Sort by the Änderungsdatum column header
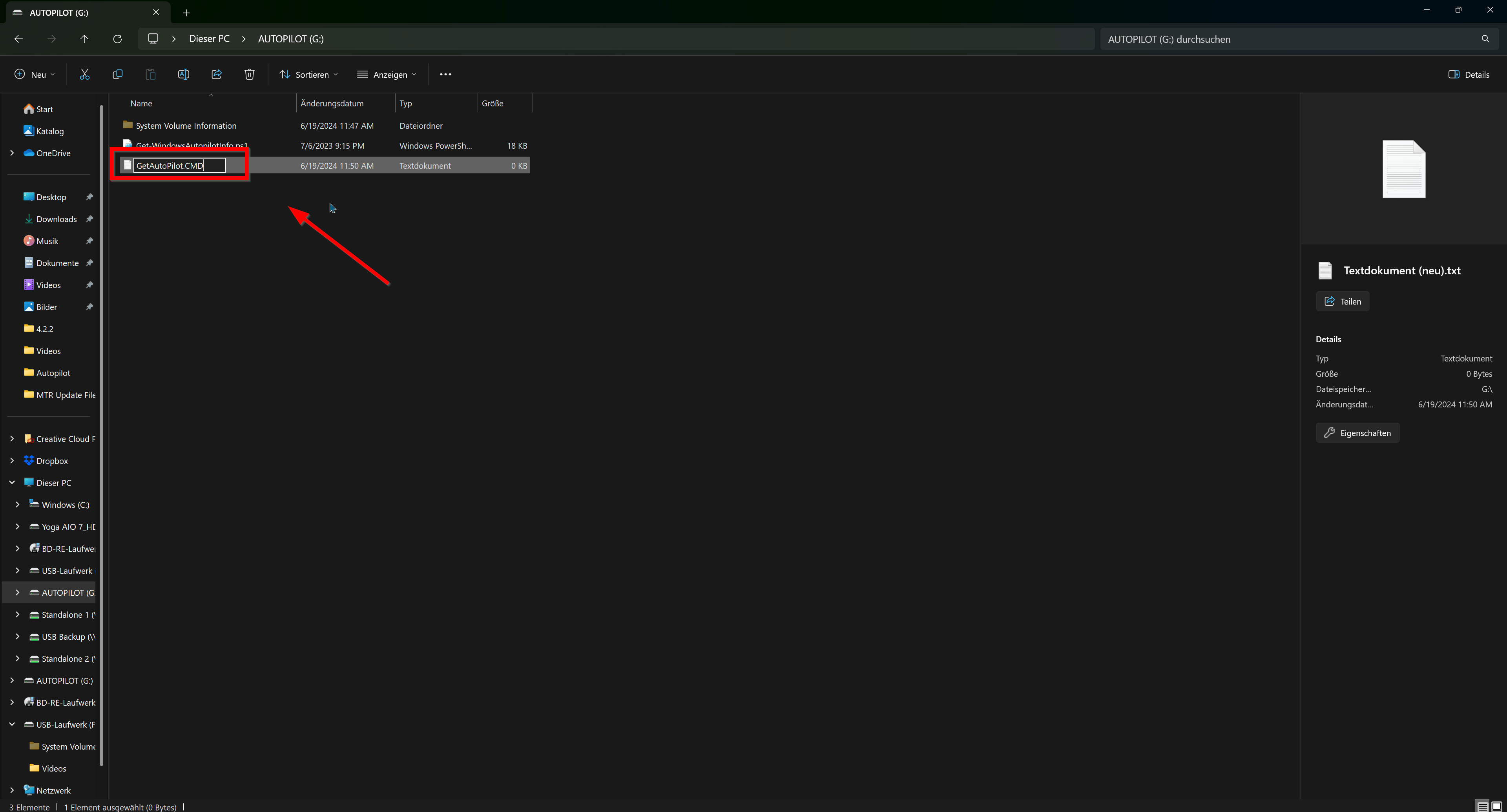The width and height of the screenshot is (1507, 812). tap(332, 104)
